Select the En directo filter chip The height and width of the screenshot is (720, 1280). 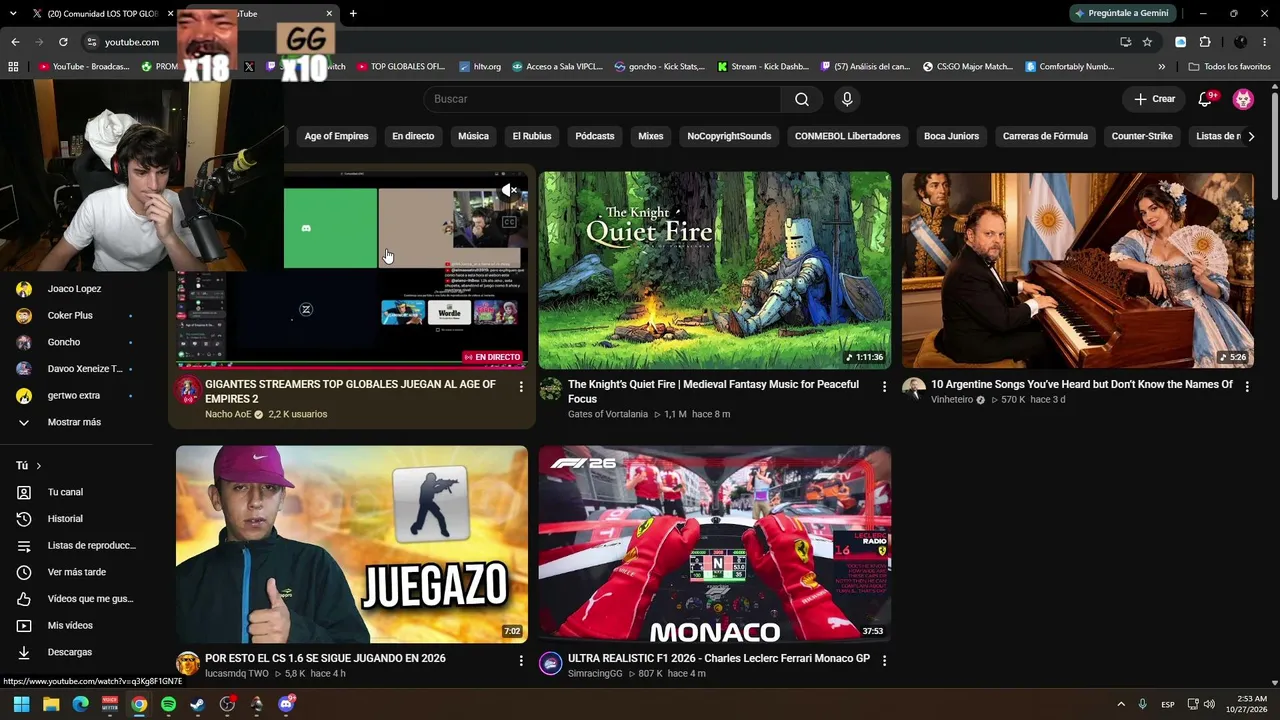pos(413,136)
